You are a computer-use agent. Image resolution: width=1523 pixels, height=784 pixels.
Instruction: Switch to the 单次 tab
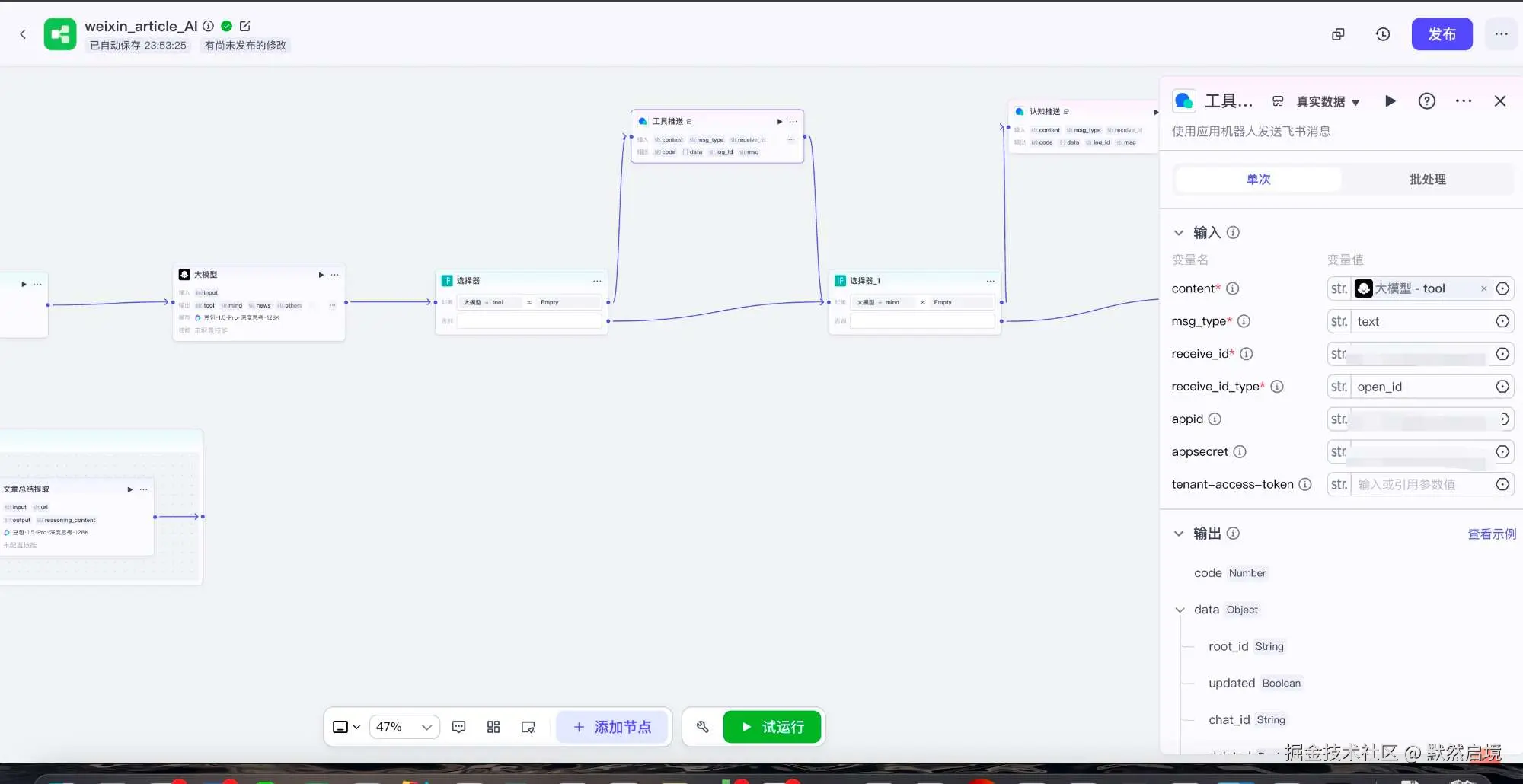pos(1258,180)
